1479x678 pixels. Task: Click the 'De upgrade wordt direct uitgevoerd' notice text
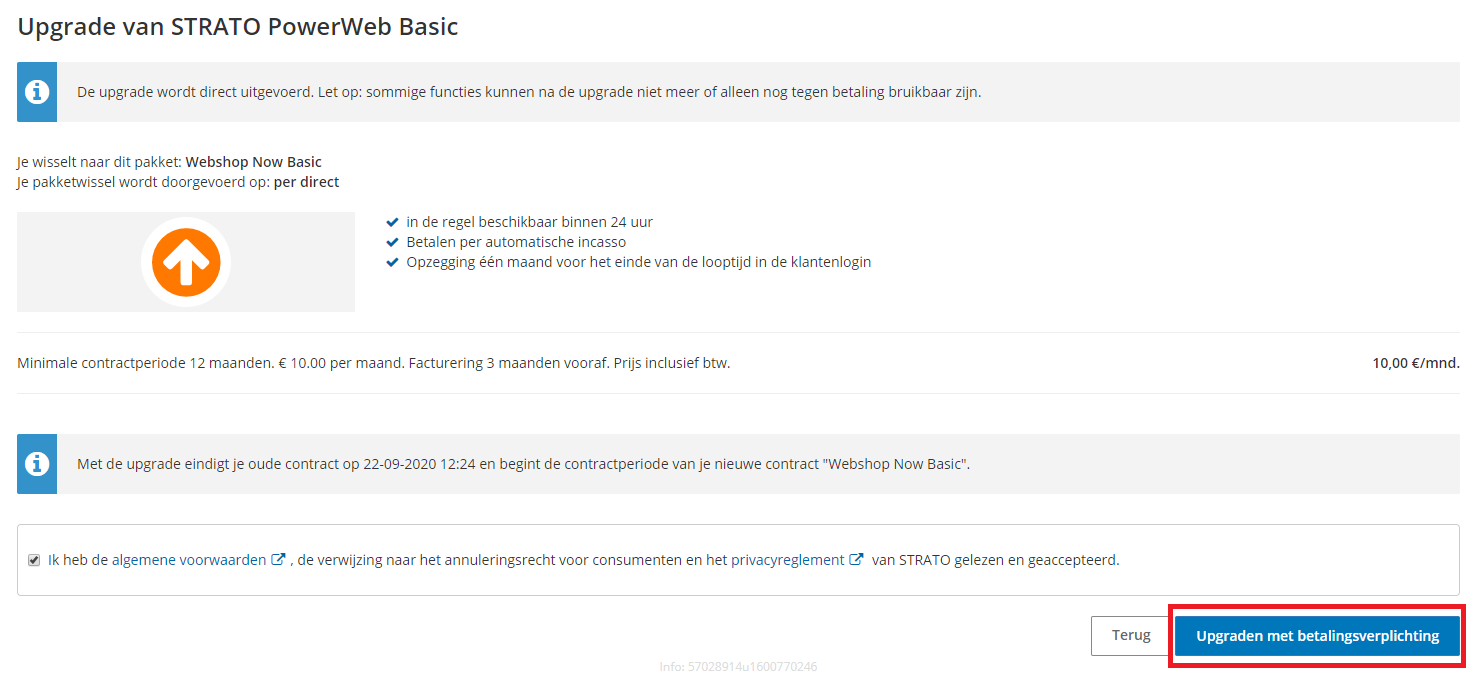click(x=529, y=92)
